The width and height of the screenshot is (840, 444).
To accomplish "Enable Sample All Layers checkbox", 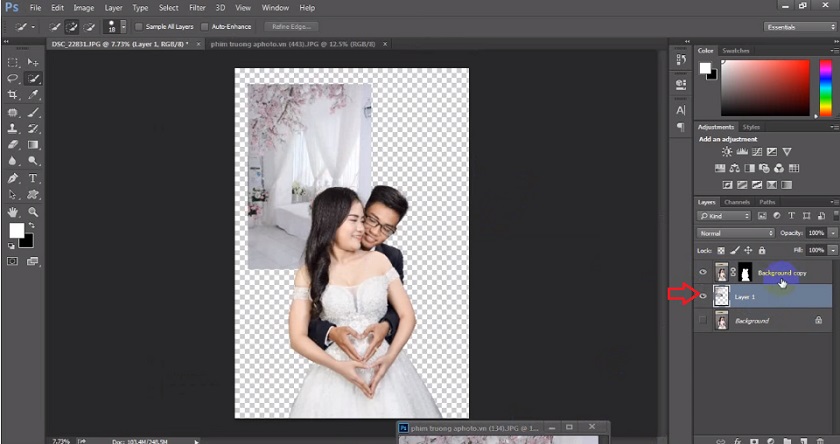I will (x=139, y=26).
